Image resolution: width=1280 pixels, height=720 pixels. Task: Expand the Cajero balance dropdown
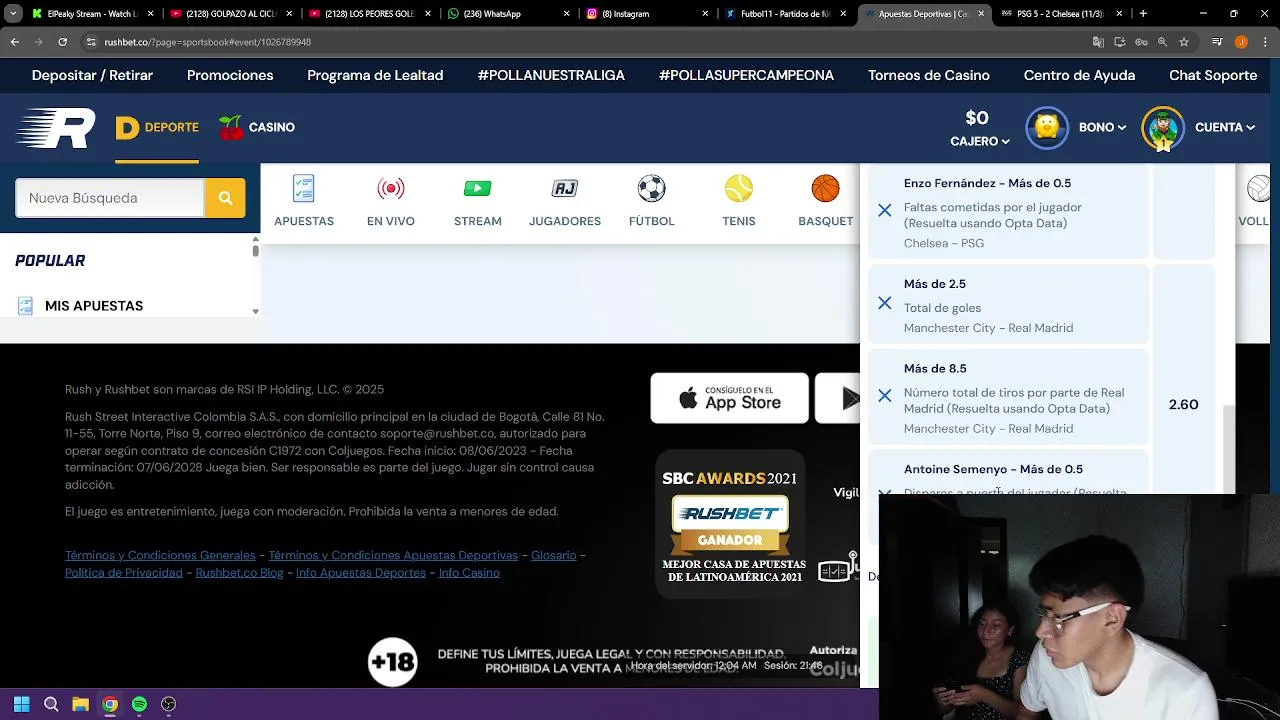pos(980,141)
